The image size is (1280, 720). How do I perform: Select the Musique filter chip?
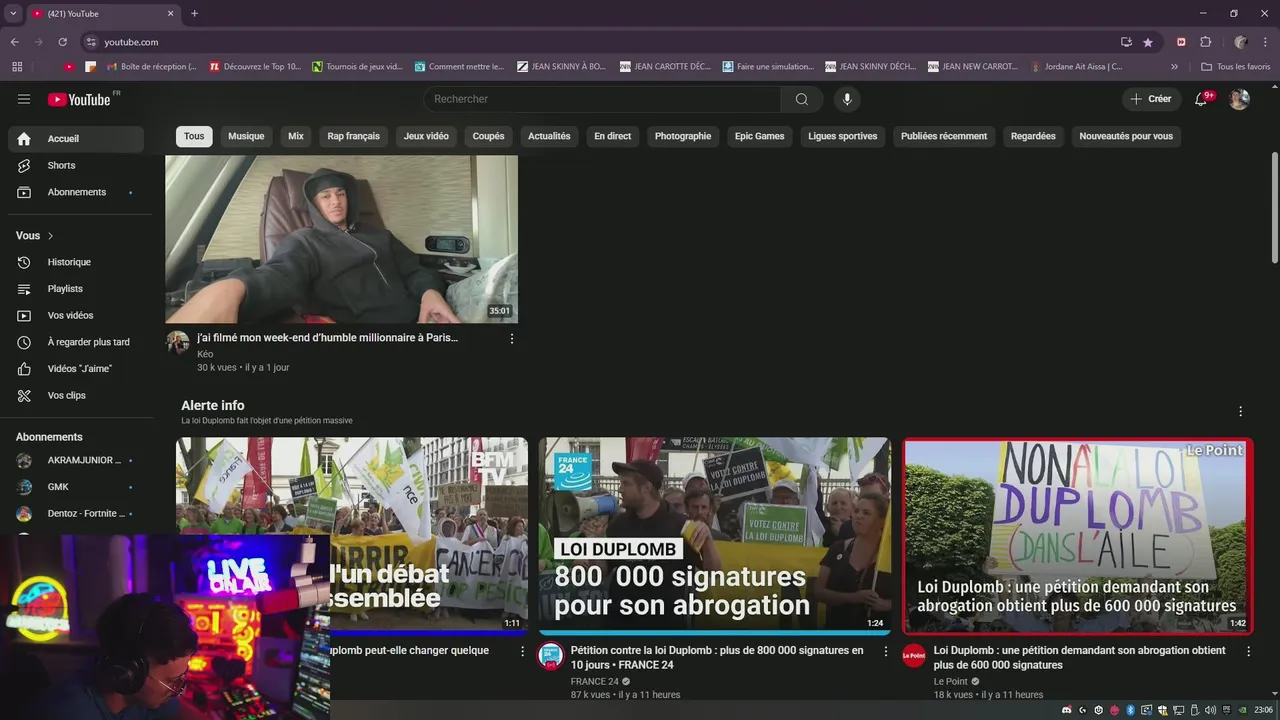pyautogui.click(x=246, y=136)
